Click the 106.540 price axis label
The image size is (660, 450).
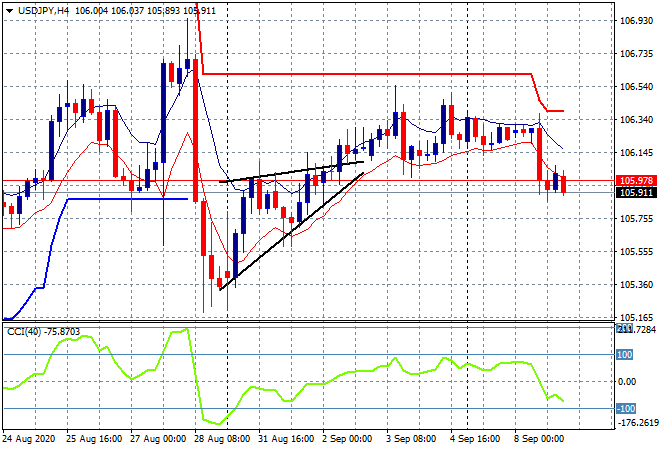(636, 87)
